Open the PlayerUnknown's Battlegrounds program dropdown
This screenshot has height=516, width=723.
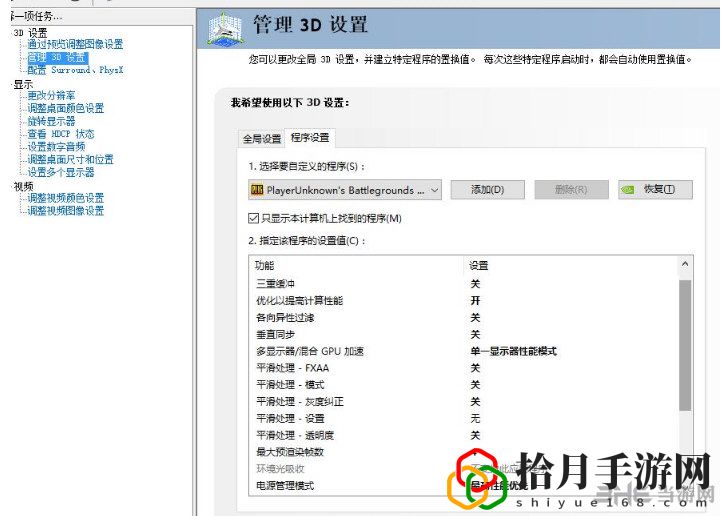tap(345, 190)
